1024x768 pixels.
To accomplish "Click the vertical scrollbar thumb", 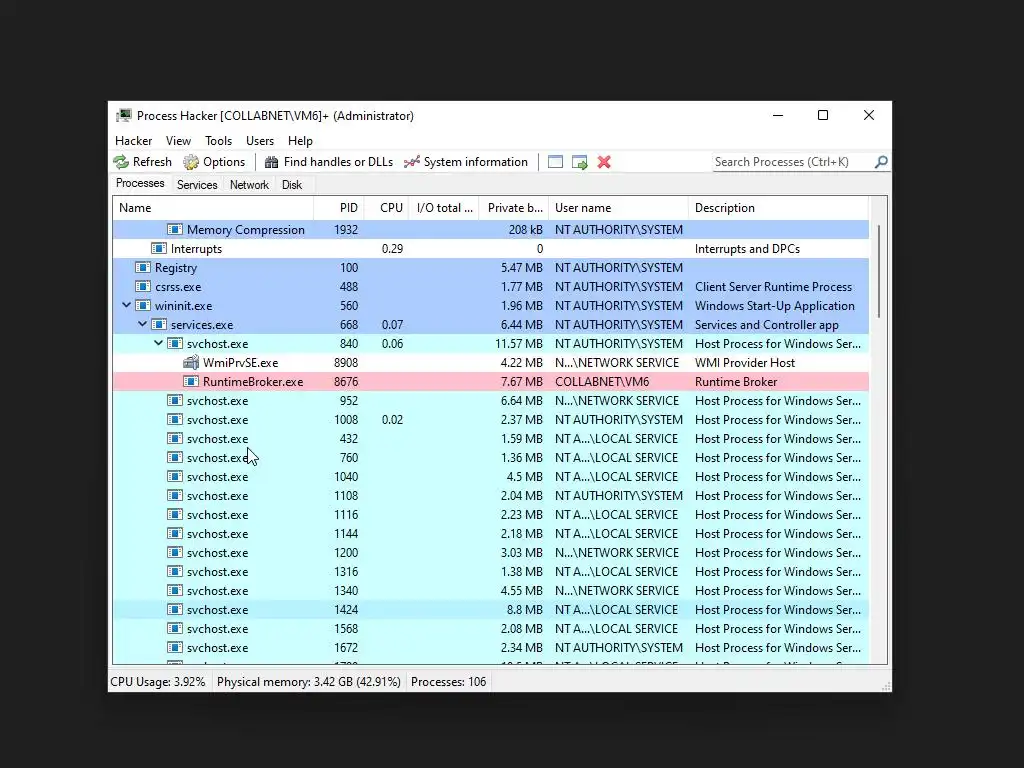I will tap(879, 271).
